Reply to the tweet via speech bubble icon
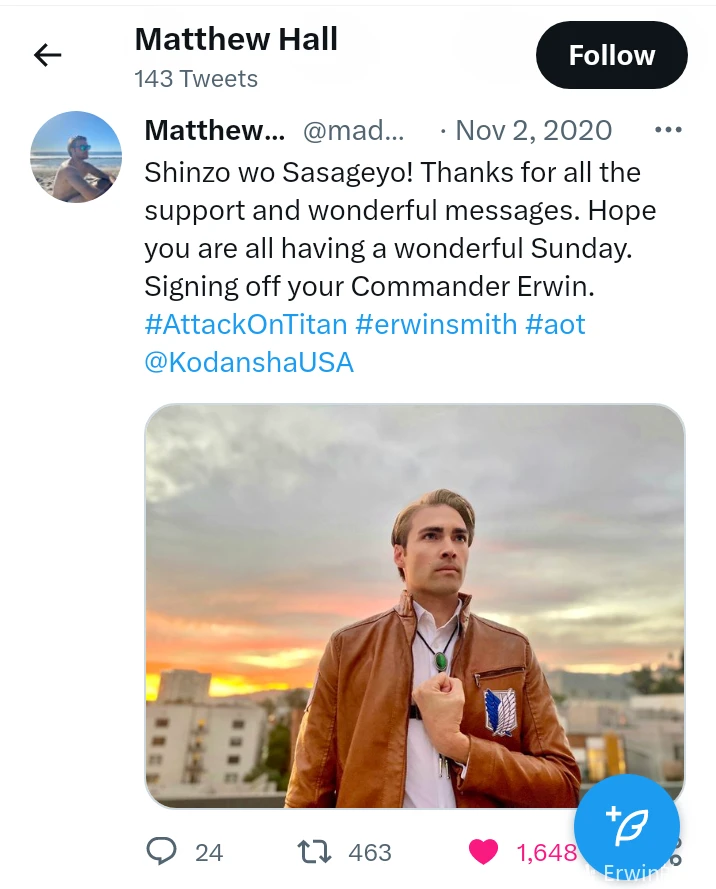Screen dimensions: 716x889 tap(162, 851)
